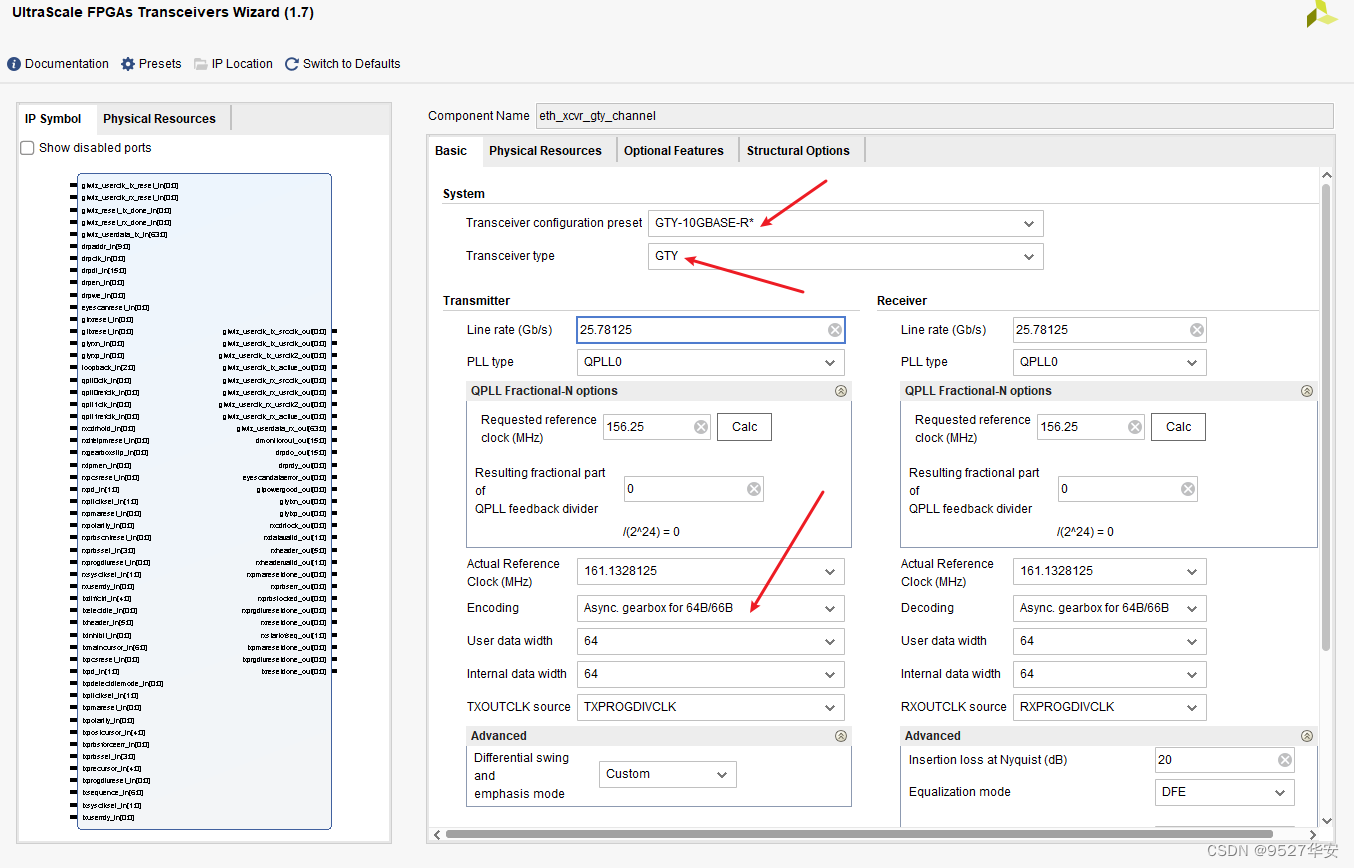Image resolution: width=1354 pixels, height=868 pixels.
Task: Click Switch to Defaults label
Action: click(x=351, y=64)
